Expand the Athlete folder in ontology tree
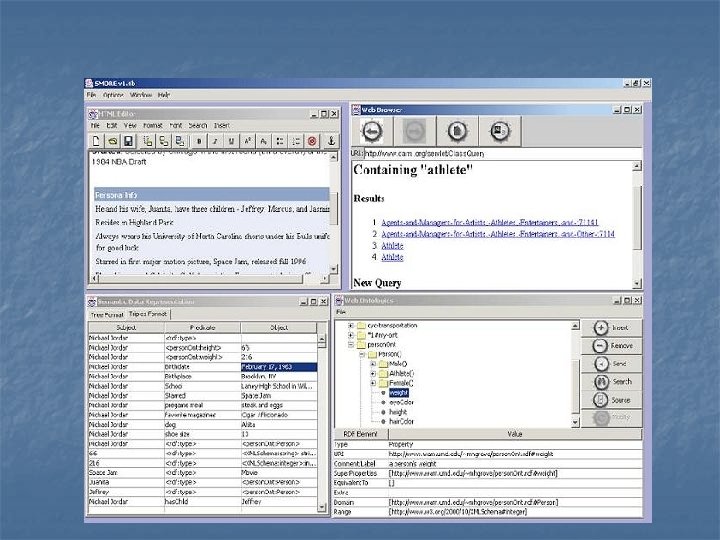 point(373,373)
